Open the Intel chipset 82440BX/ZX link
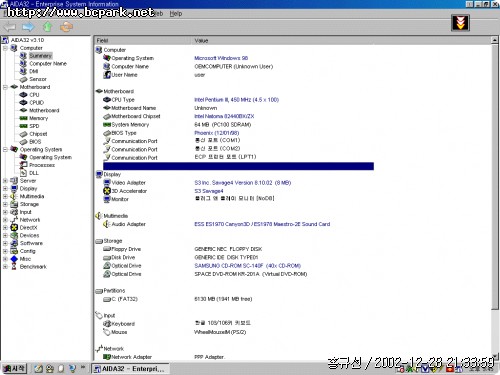The image size is (500, 375). click(x=224, y=116)
